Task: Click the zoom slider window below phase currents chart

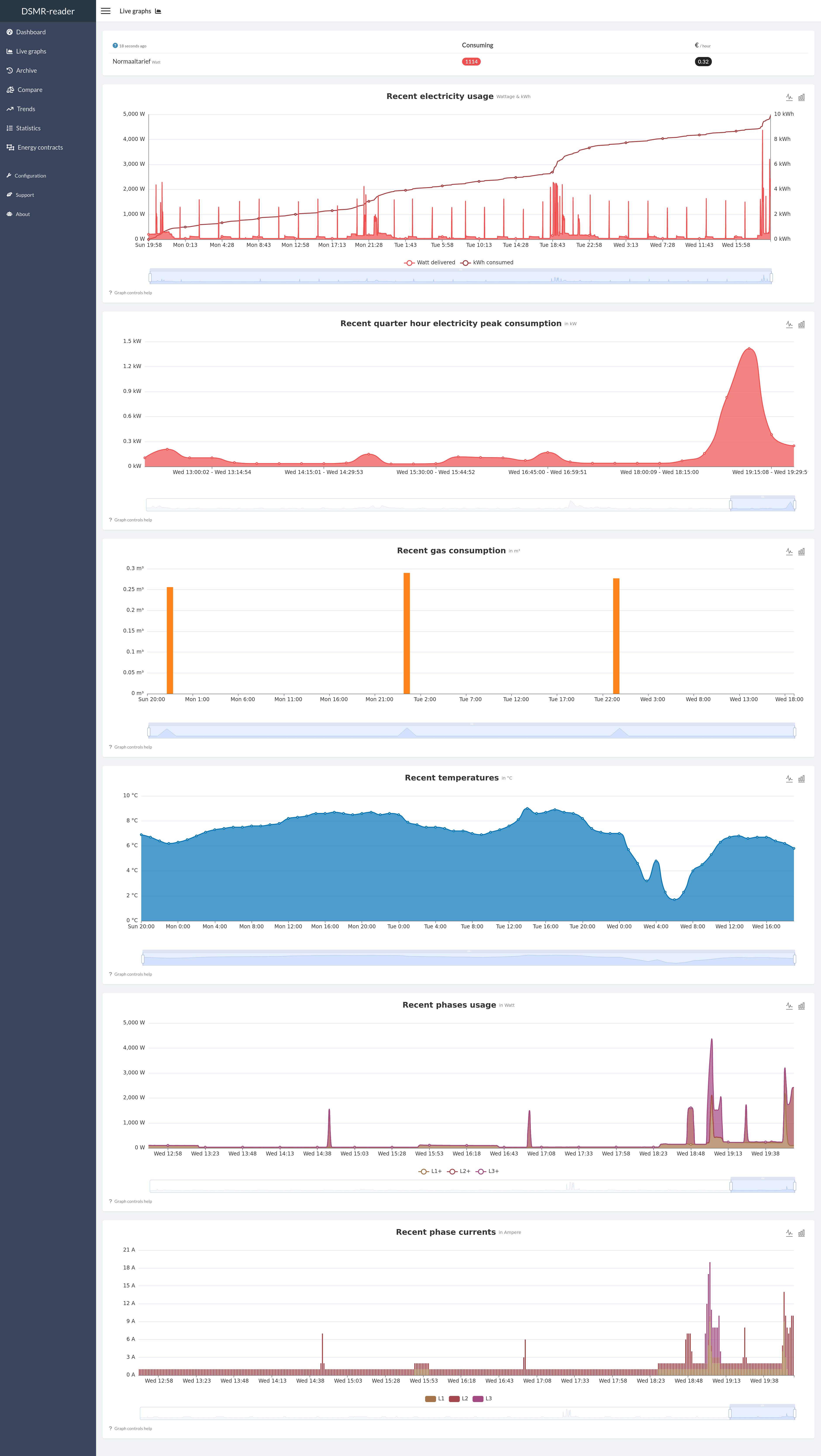Action: tap(762, 1413)
